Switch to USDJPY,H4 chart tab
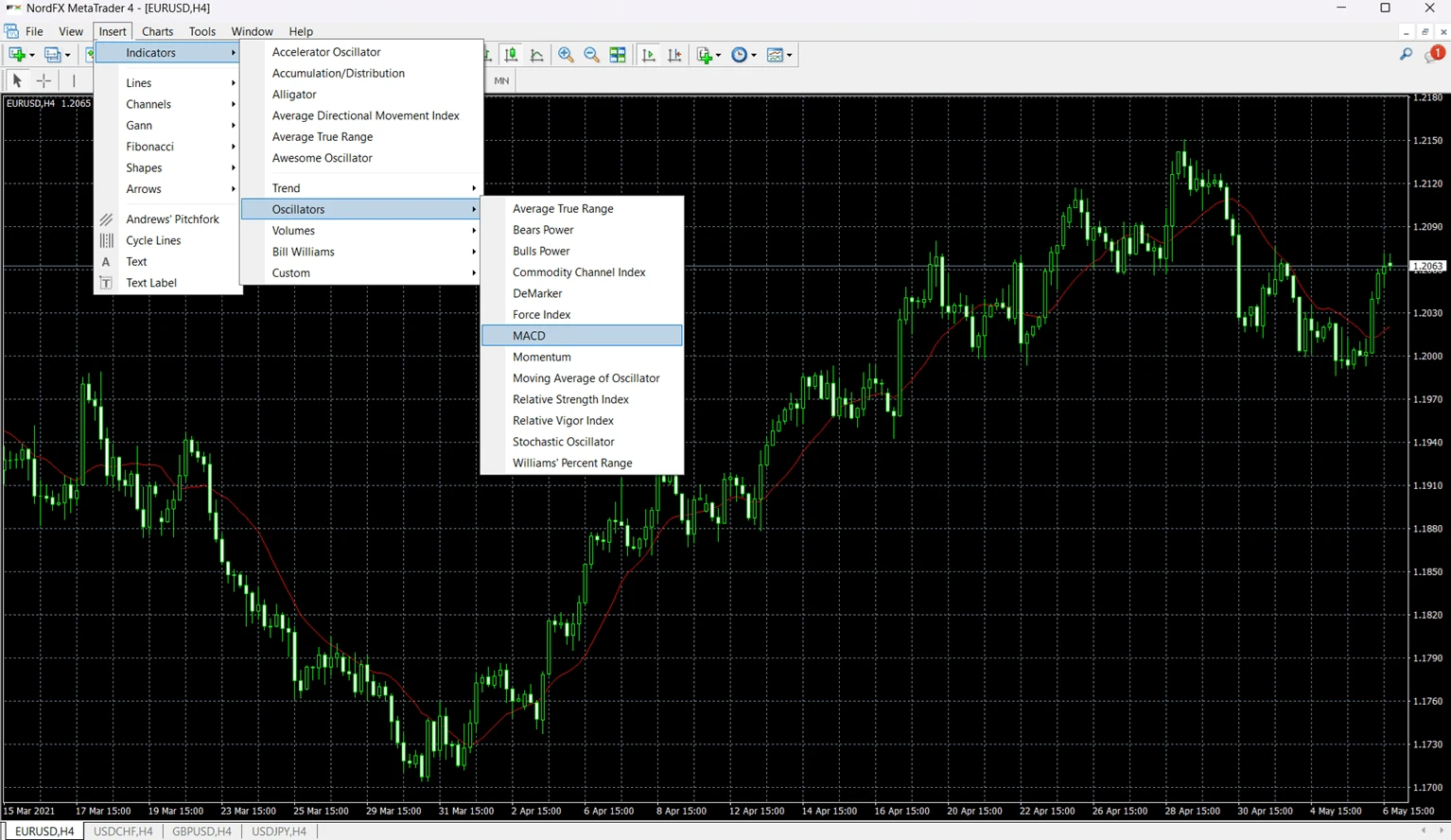1451x840 pixels. [x=279, y=831]
